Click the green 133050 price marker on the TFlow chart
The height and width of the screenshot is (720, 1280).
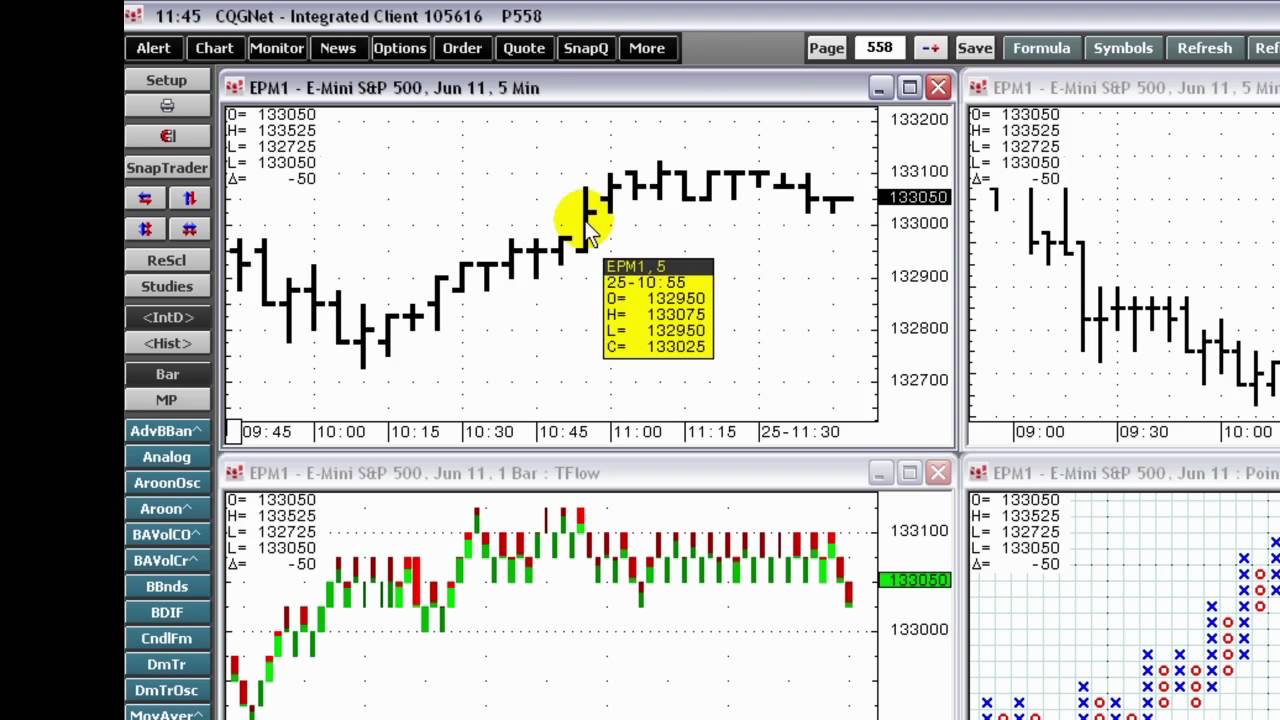tap(914, 580)
